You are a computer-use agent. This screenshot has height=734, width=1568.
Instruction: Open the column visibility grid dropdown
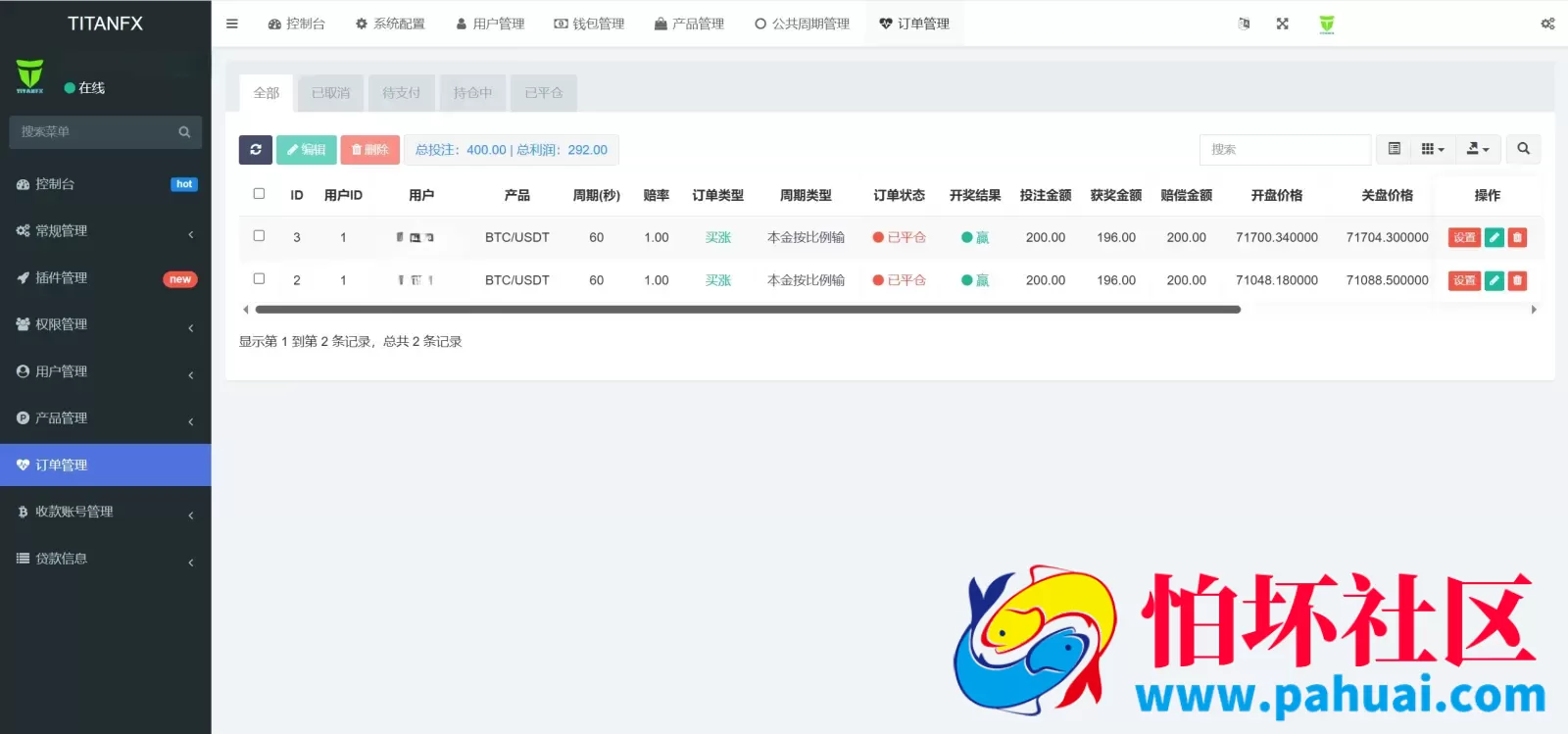(1433, 149)
